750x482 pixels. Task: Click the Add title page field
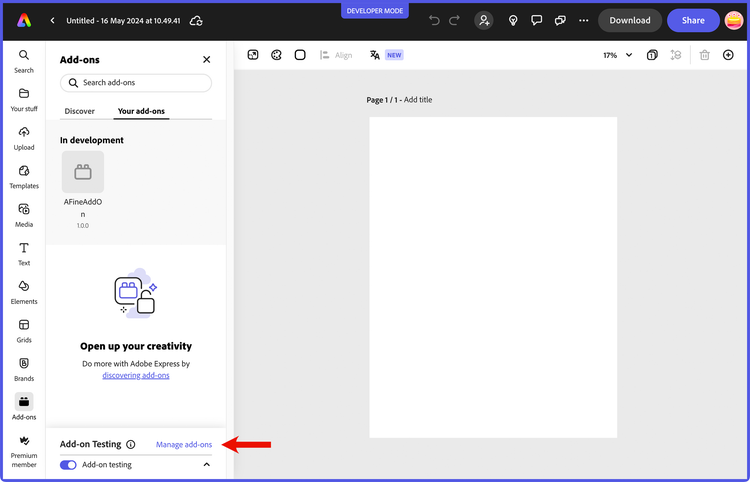[x=418, y=99]
